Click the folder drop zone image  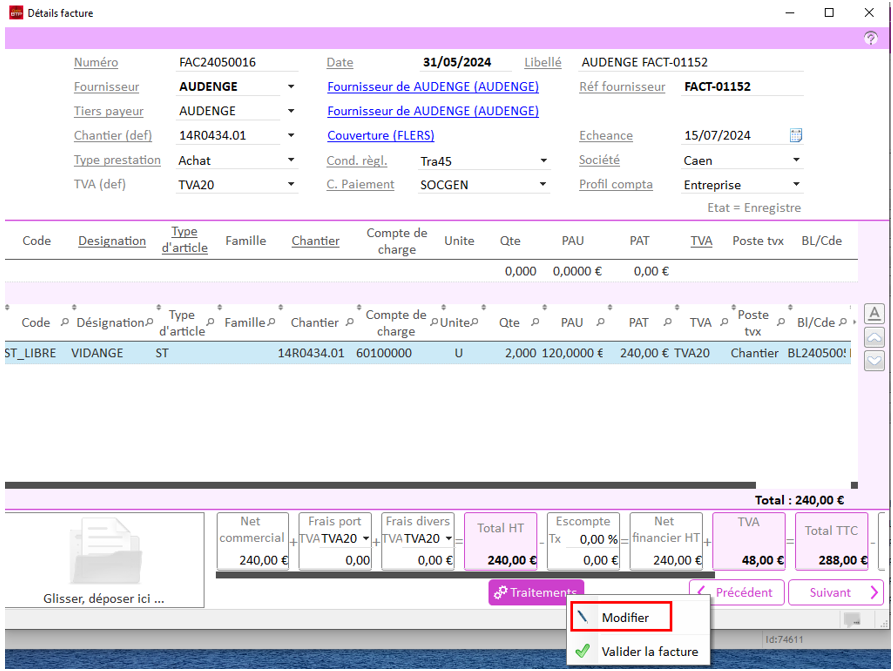(104, 551)
